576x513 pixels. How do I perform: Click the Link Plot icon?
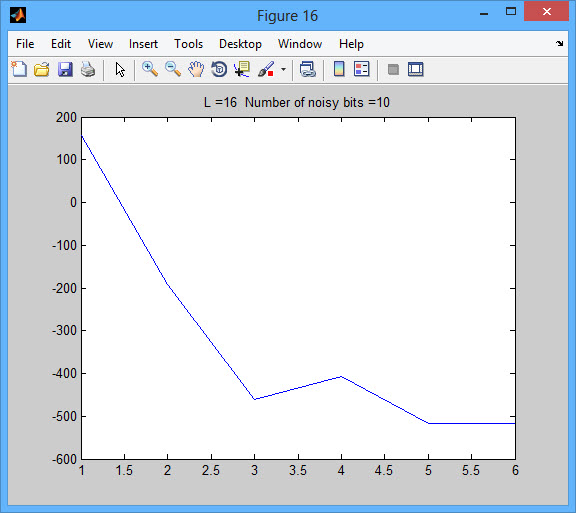point(307,69)
